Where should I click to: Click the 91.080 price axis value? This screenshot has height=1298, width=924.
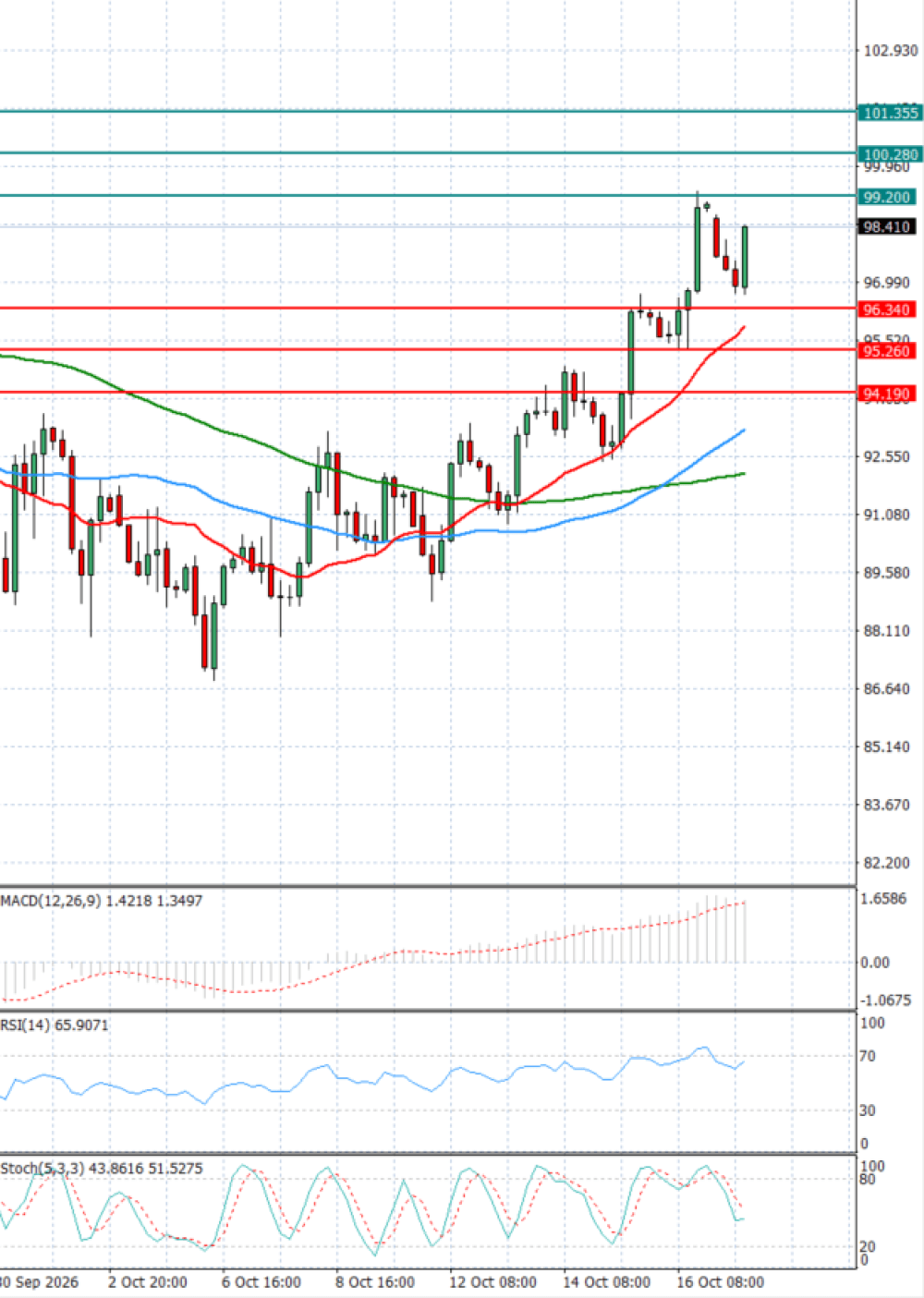click(x=887, y=515)
